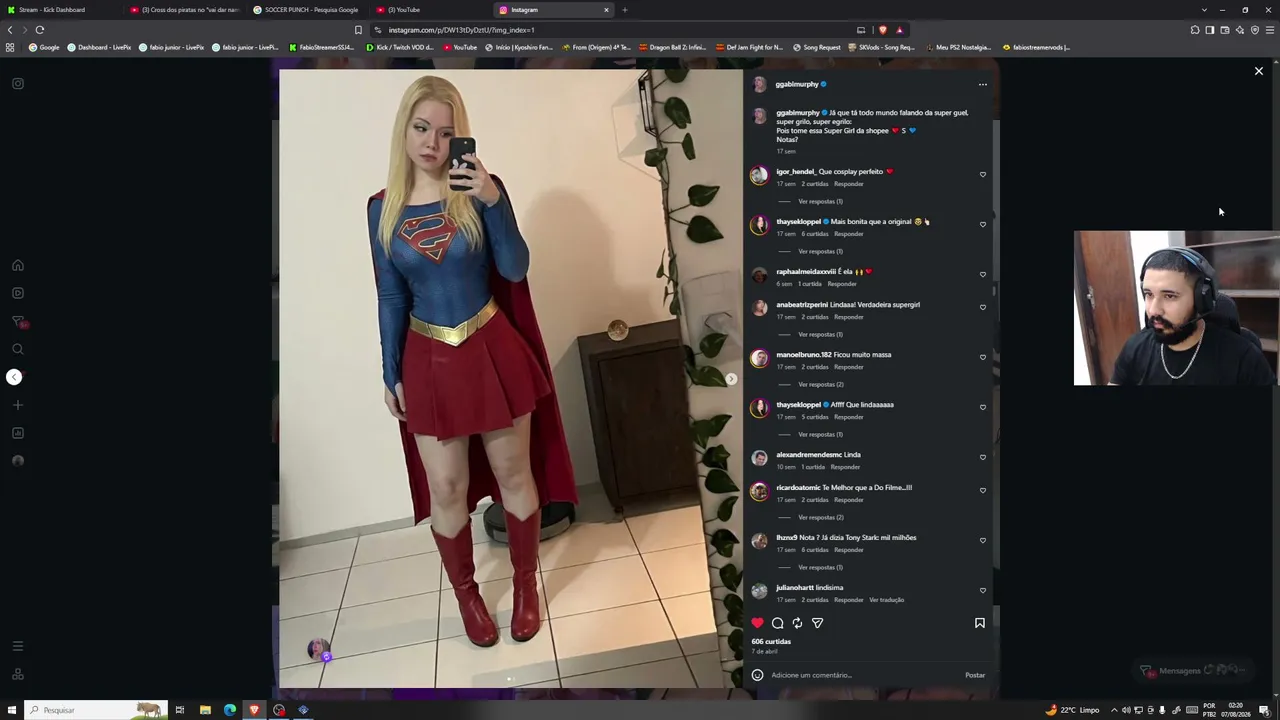The height and width of the screenshot is (720, 1280).
Task: Reply to alexandremendesmc's comment
Action: 845,467
